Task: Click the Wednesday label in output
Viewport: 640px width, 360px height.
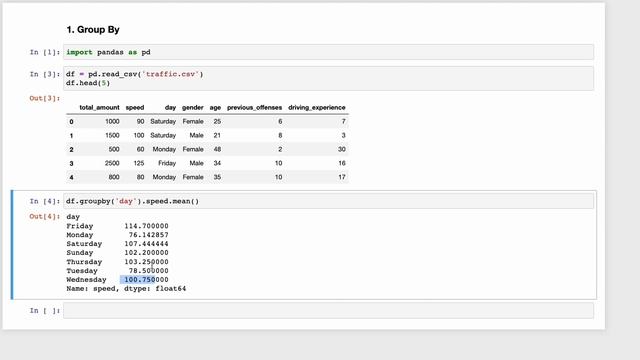Action: tap(86, 280)
